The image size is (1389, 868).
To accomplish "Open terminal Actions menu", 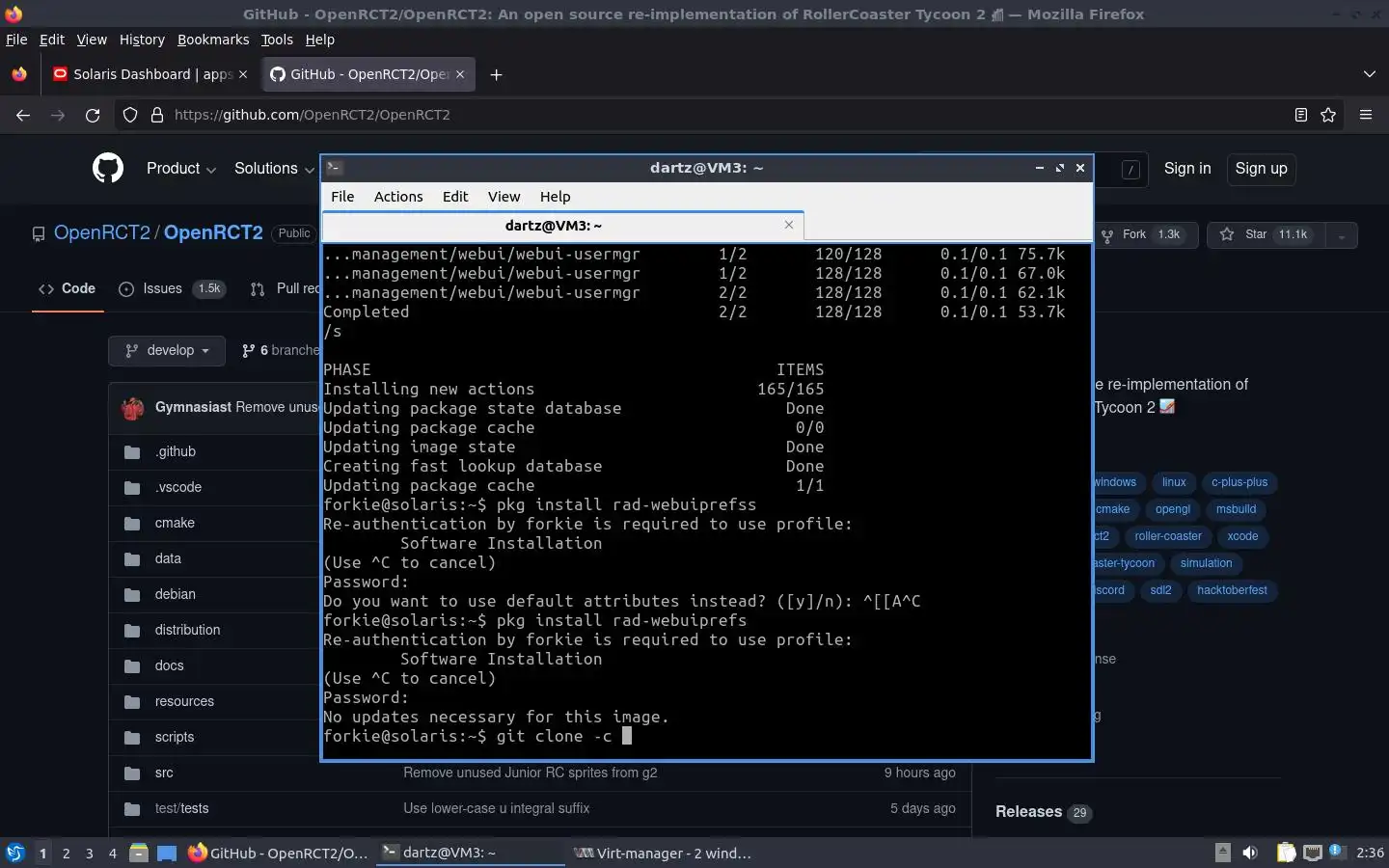I will point(398,197).
